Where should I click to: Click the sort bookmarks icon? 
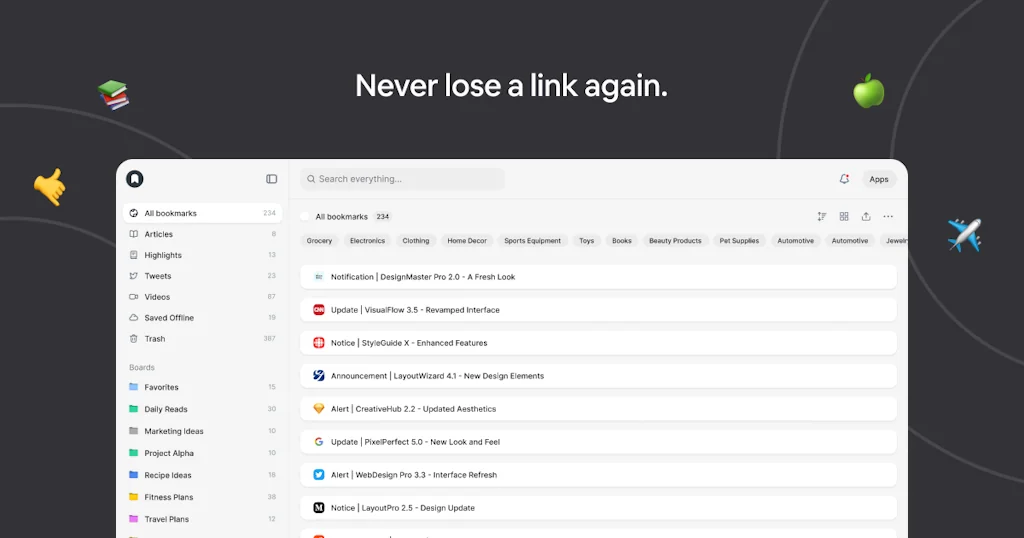(x=822, y=216)
